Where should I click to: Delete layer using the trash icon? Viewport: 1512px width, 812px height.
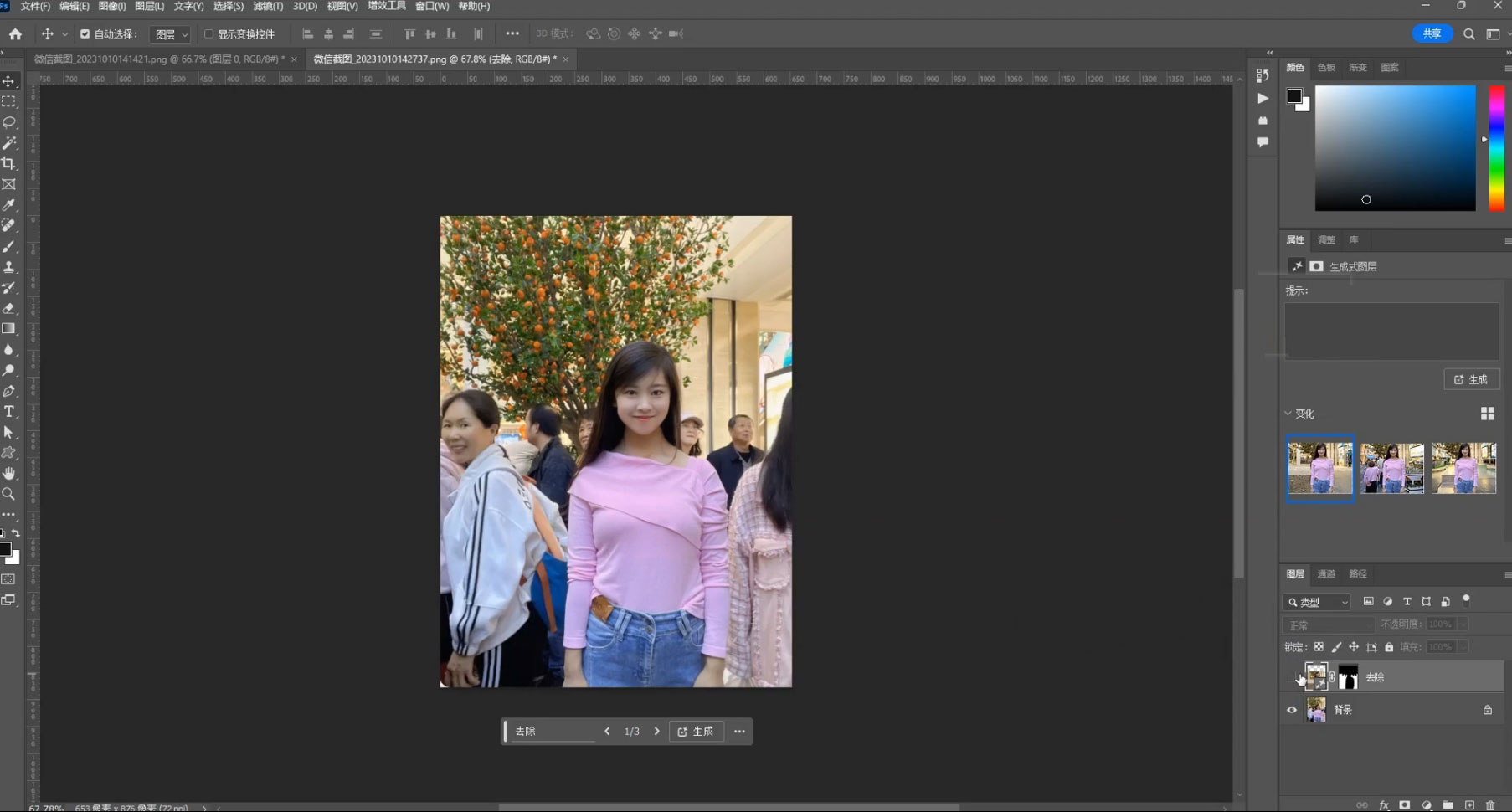1491,805
